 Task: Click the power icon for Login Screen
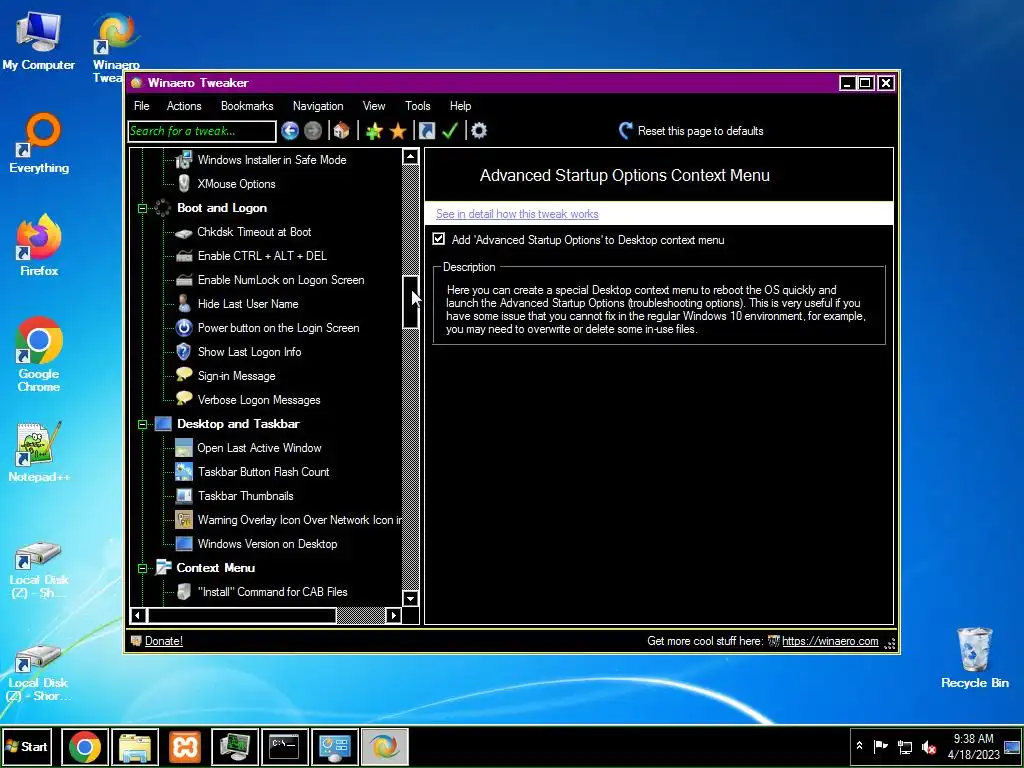pos(184,328)
